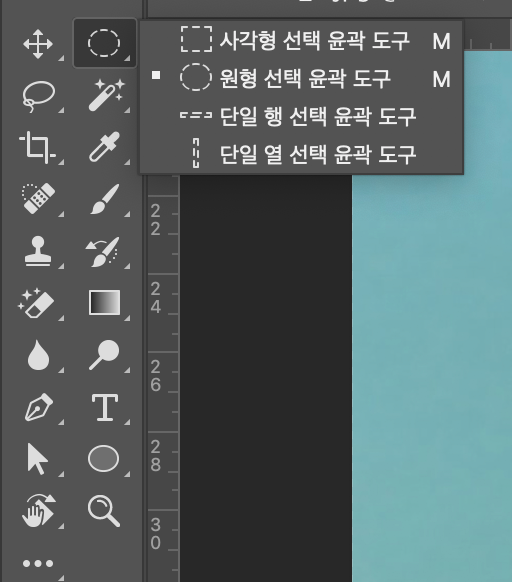The width and height of the screenshot is (512, 582).
Task: Select the Gradient tool
Action: tap(104, 303)
